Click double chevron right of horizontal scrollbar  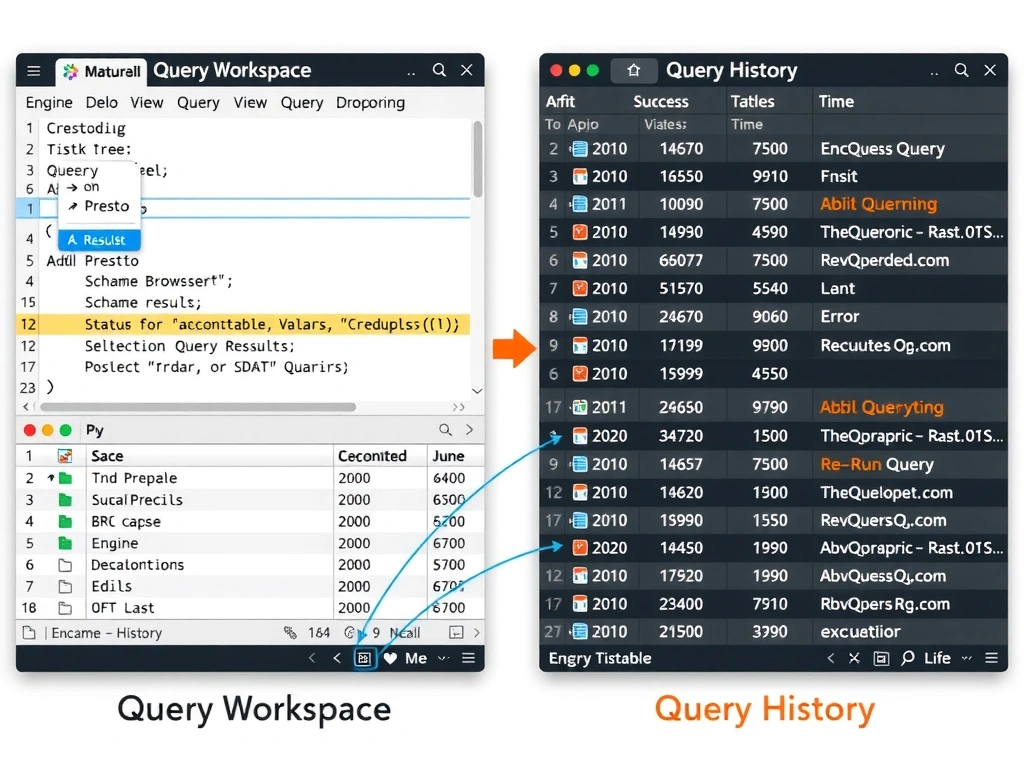tap(459, 407)
